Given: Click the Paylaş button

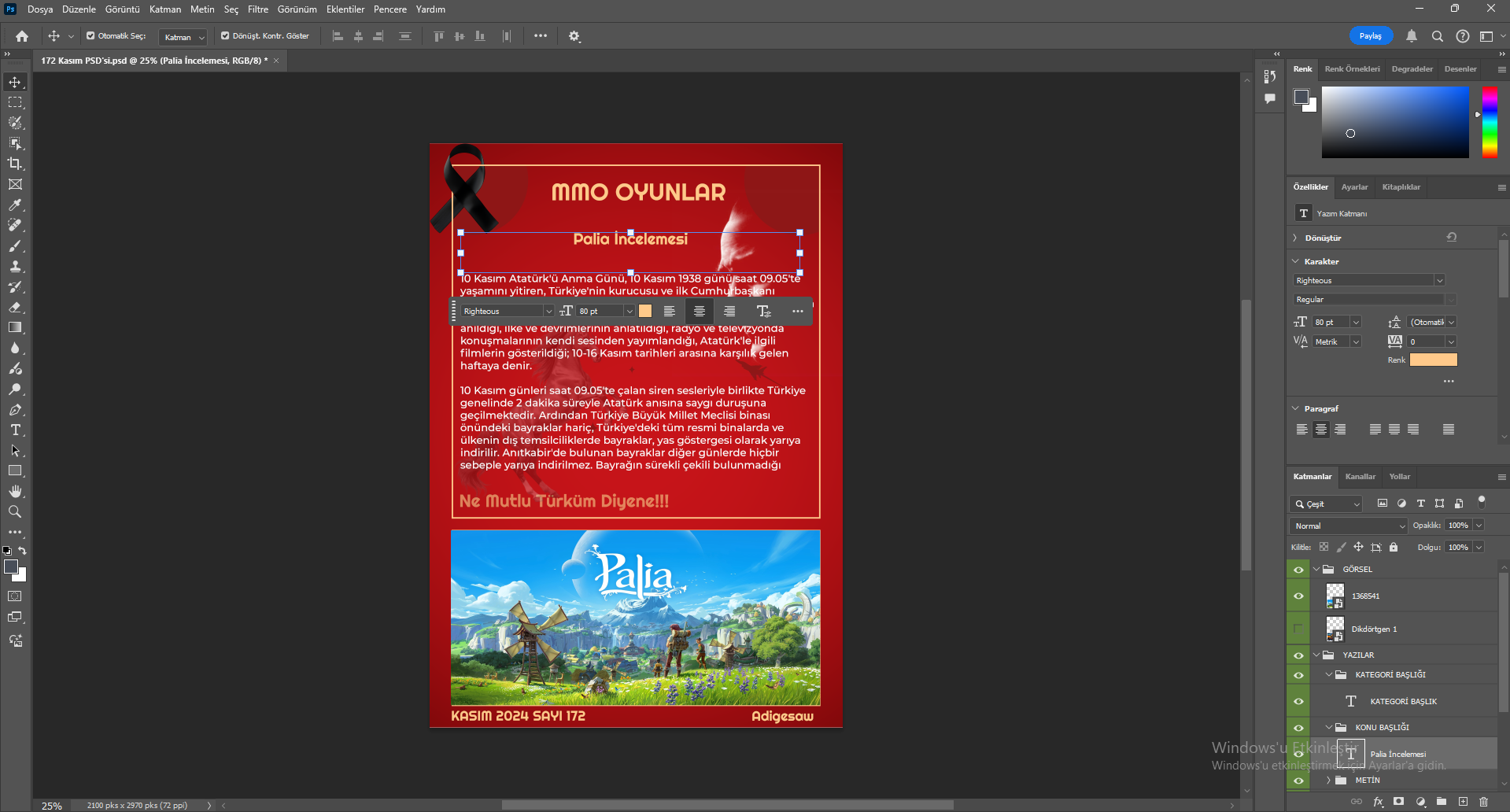Looking at the screenshot, I should click(x=1371, y=36).
